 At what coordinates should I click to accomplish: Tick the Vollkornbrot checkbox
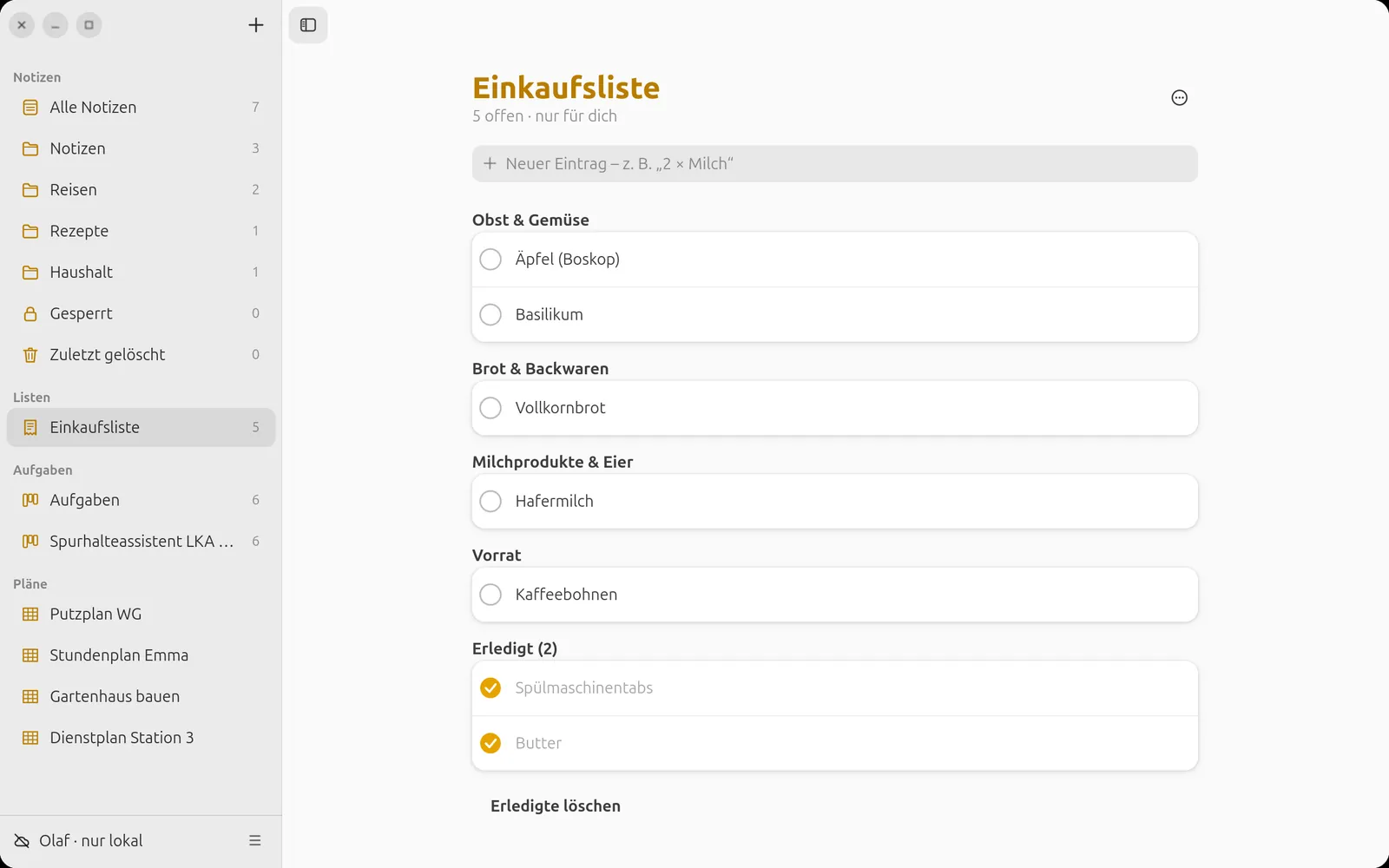click(490, 408)
